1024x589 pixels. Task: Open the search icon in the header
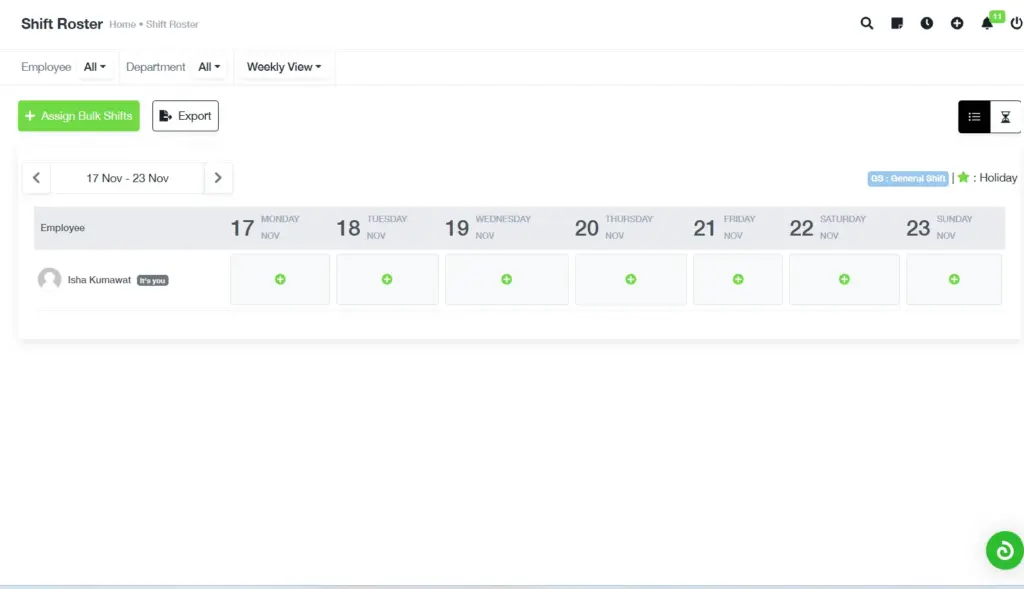pos(866,22)
